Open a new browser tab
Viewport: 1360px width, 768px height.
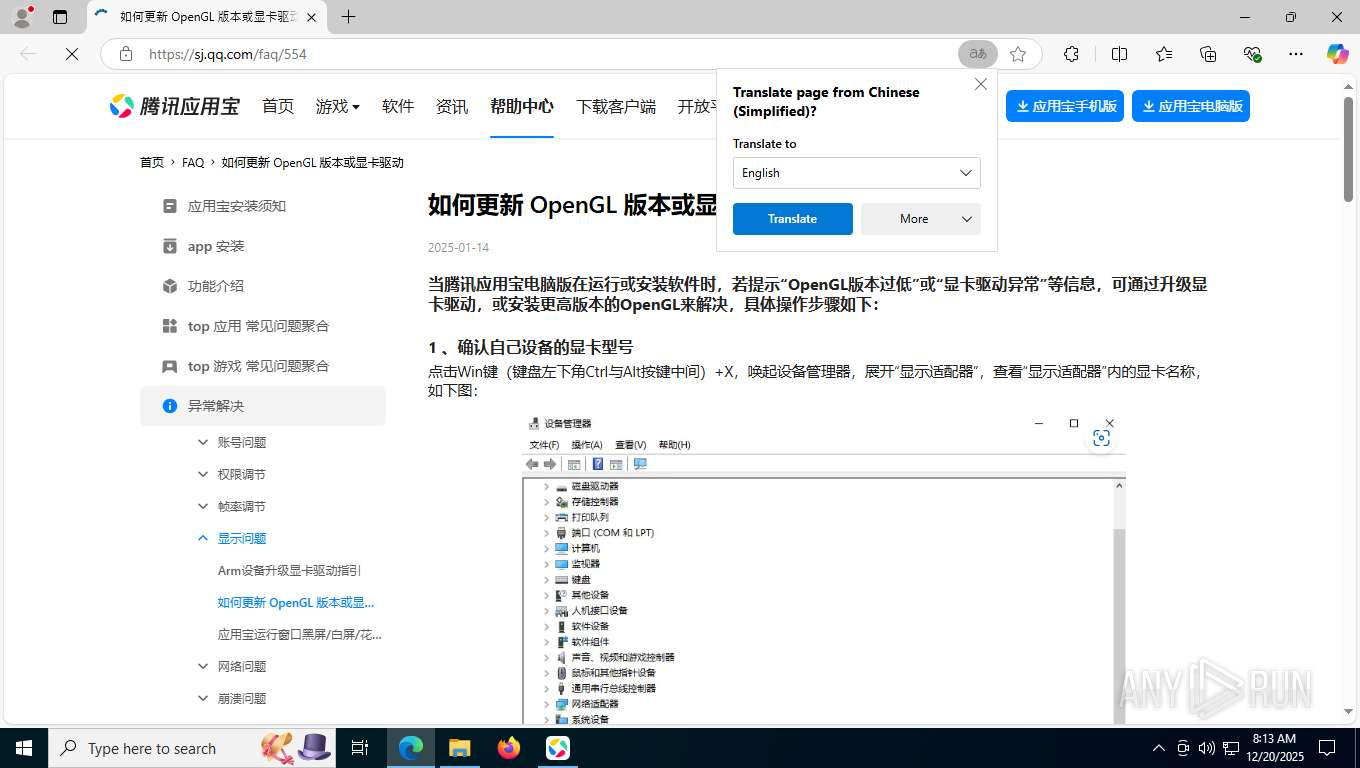(348, 17)
